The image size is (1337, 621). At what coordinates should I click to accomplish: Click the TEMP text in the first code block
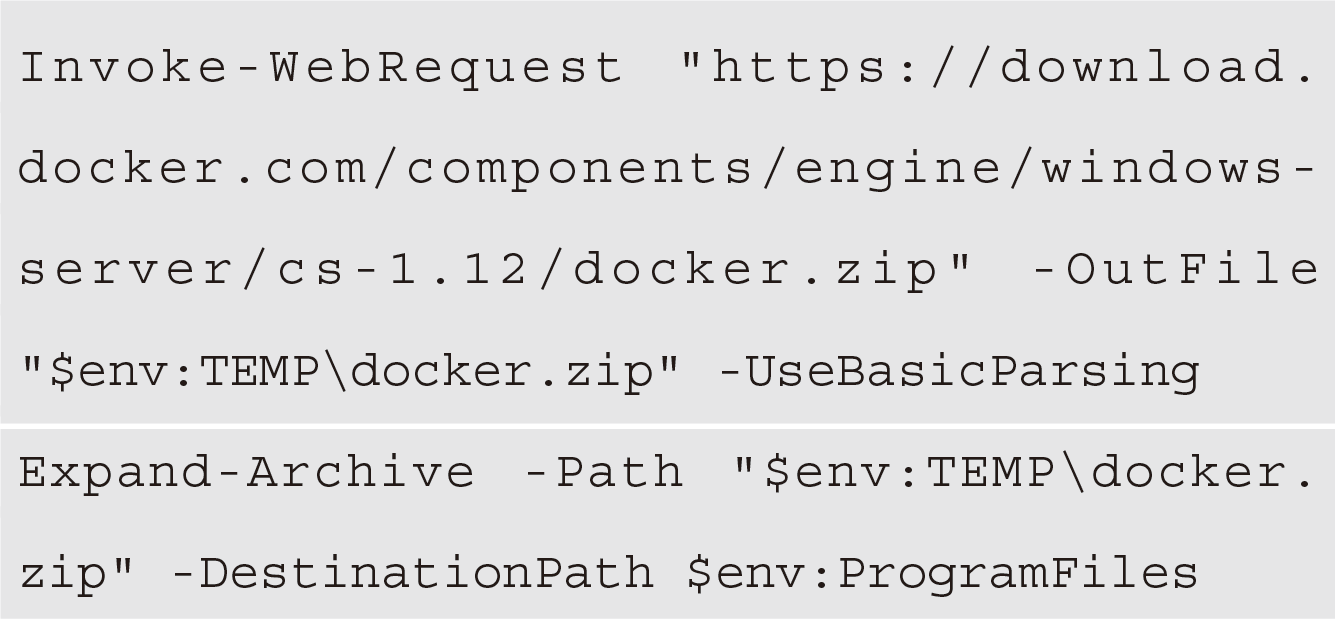click(x=260, y=372)
